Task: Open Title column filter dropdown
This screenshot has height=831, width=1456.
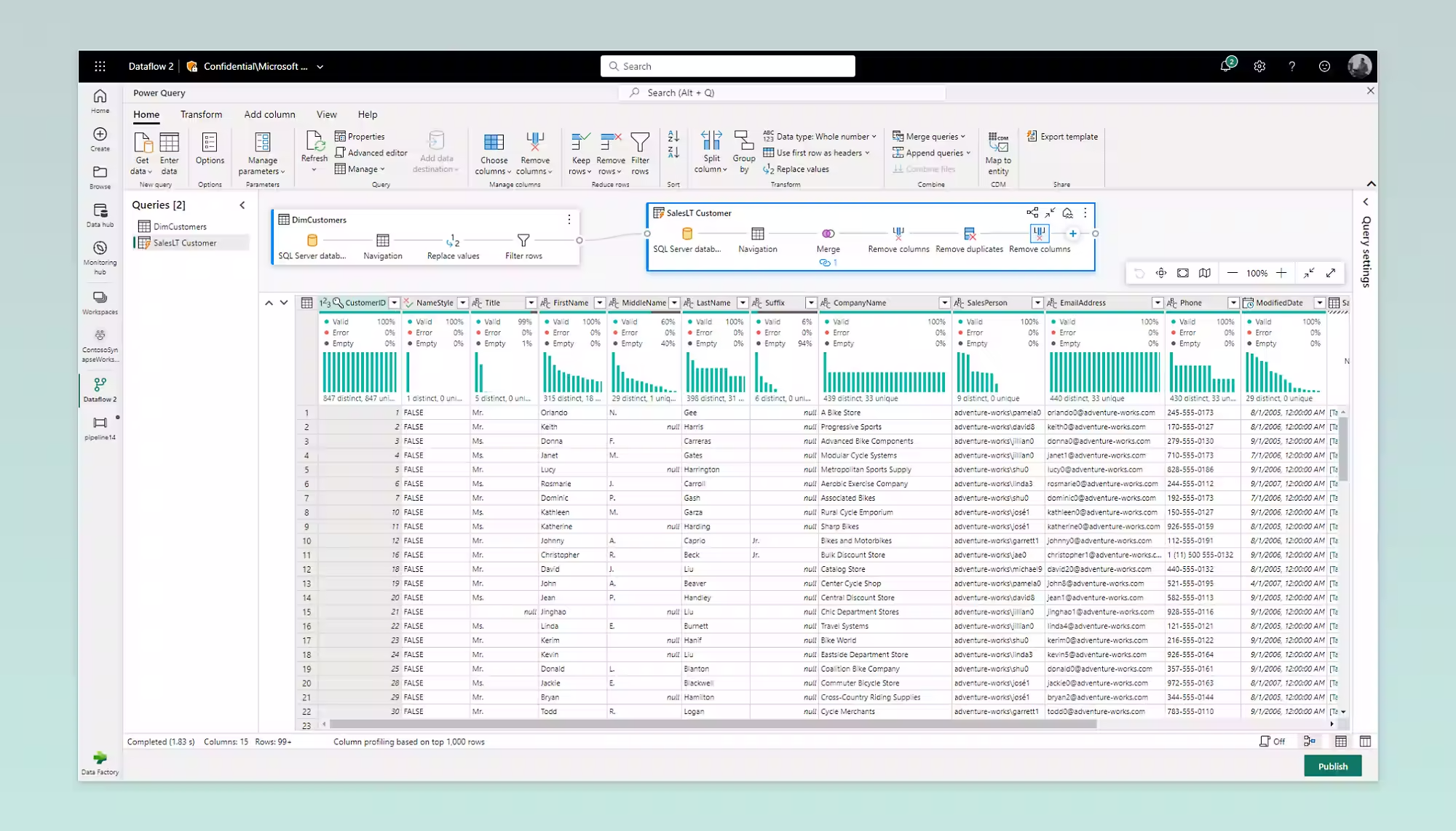Action: [x=531, y=303]
